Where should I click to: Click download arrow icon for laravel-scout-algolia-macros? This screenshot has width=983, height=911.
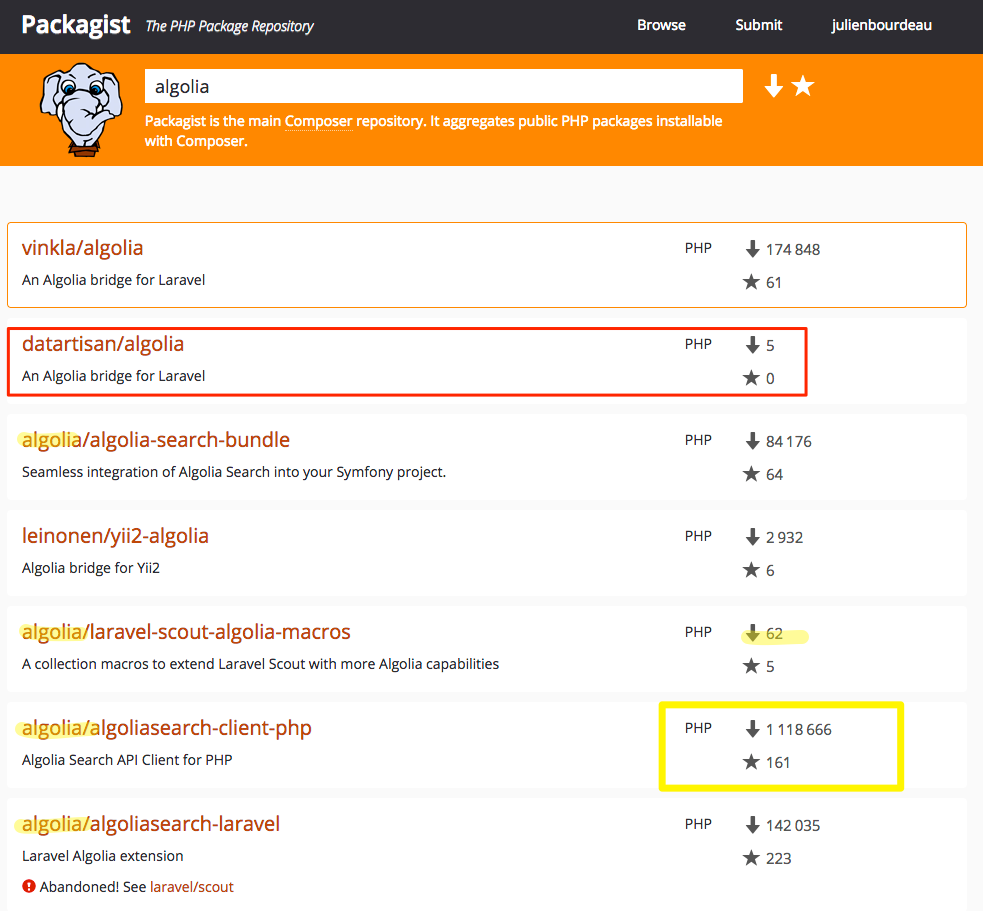tap(752, 633)
